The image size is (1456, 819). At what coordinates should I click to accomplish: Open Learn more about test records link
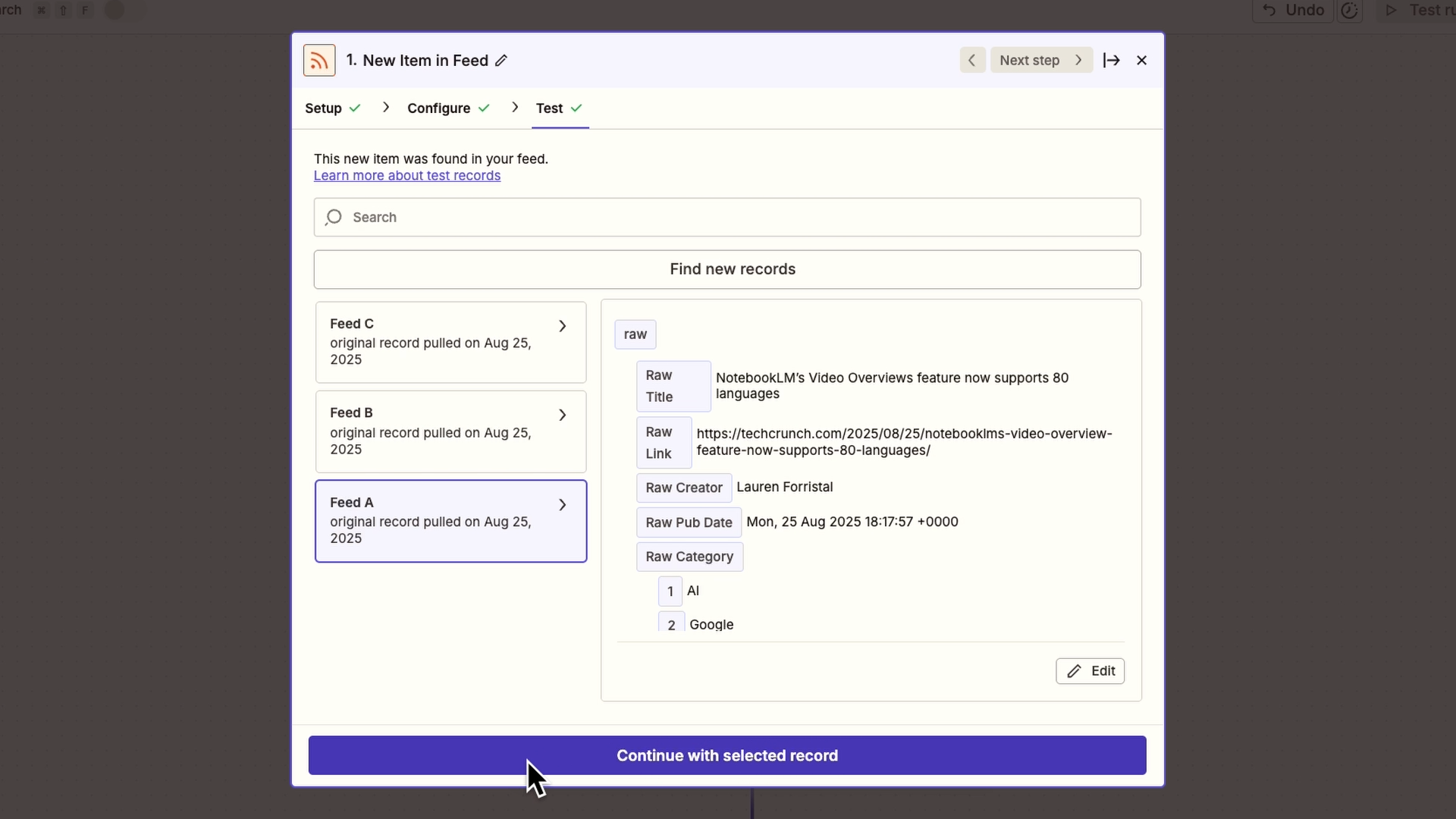click(x=407, y=176)
